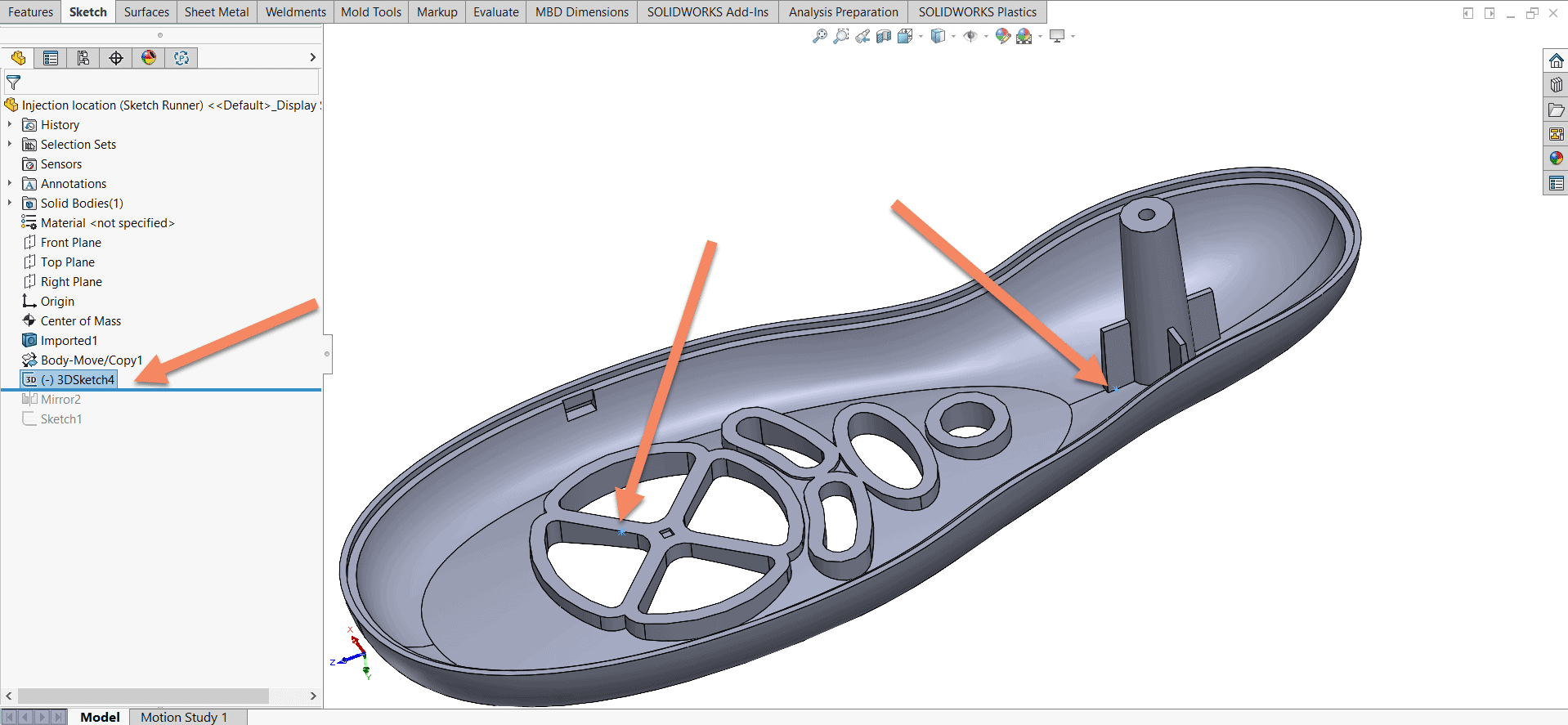The height and width of the screenshot is (725, 1568).
Task: Switch to the Mold Tools tab
Action: [x=370, y=12]
